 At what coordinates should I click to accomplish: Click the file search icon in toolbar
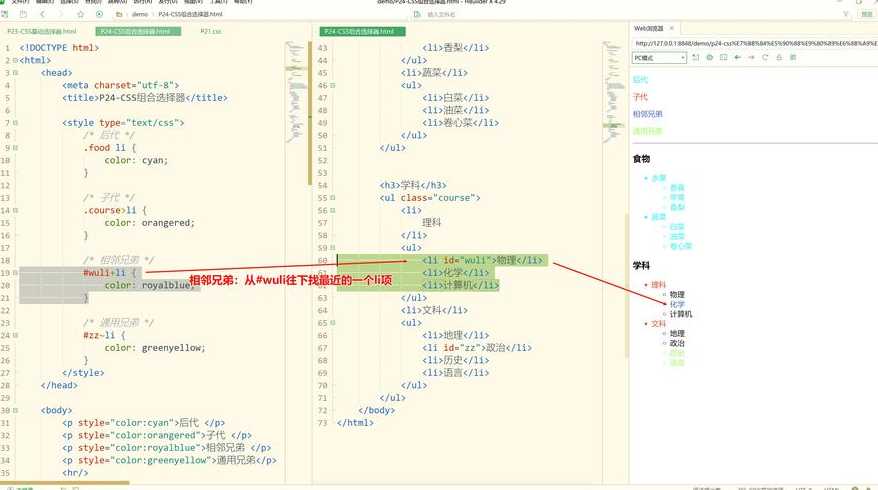point(417,14)
